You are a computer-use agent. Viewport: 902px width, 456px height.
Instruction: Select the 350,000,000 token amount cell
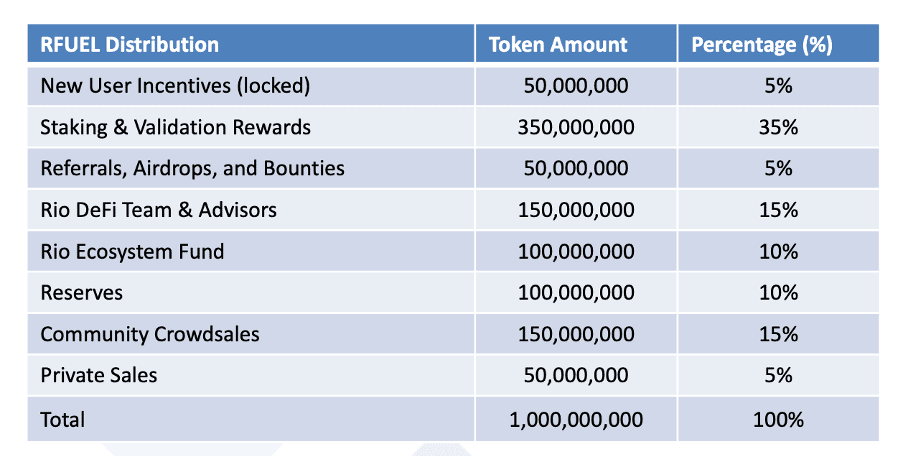pyautogui.click(x=576, y=127)
